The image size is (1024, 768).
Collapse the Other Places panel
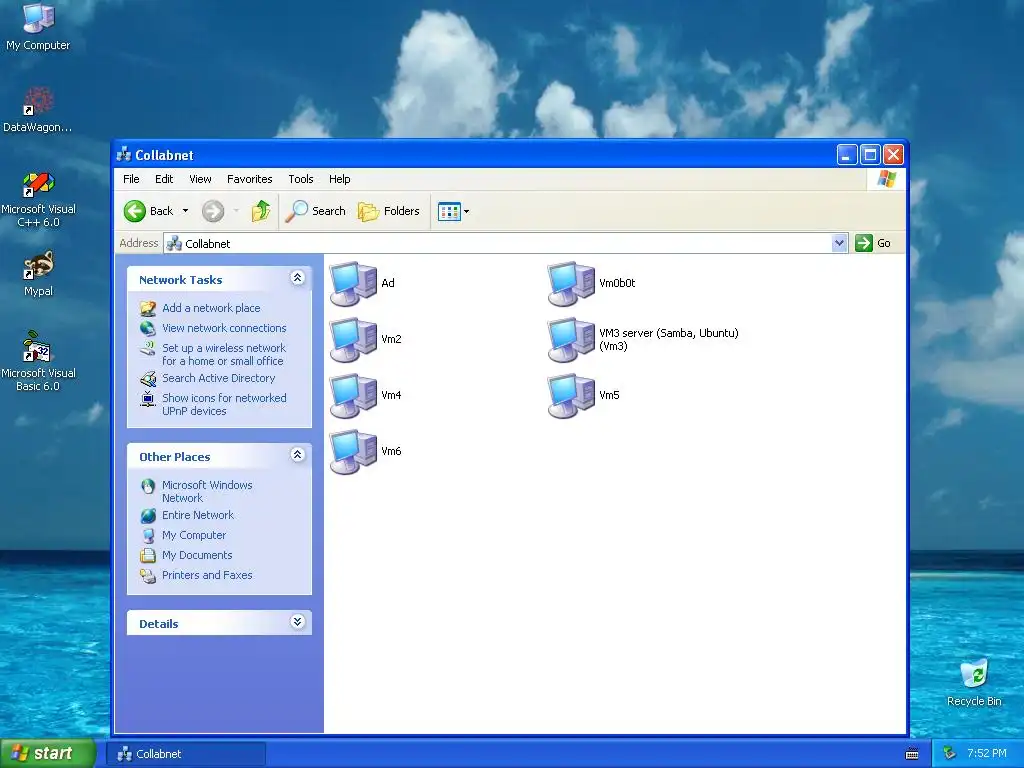click(297, 455)
